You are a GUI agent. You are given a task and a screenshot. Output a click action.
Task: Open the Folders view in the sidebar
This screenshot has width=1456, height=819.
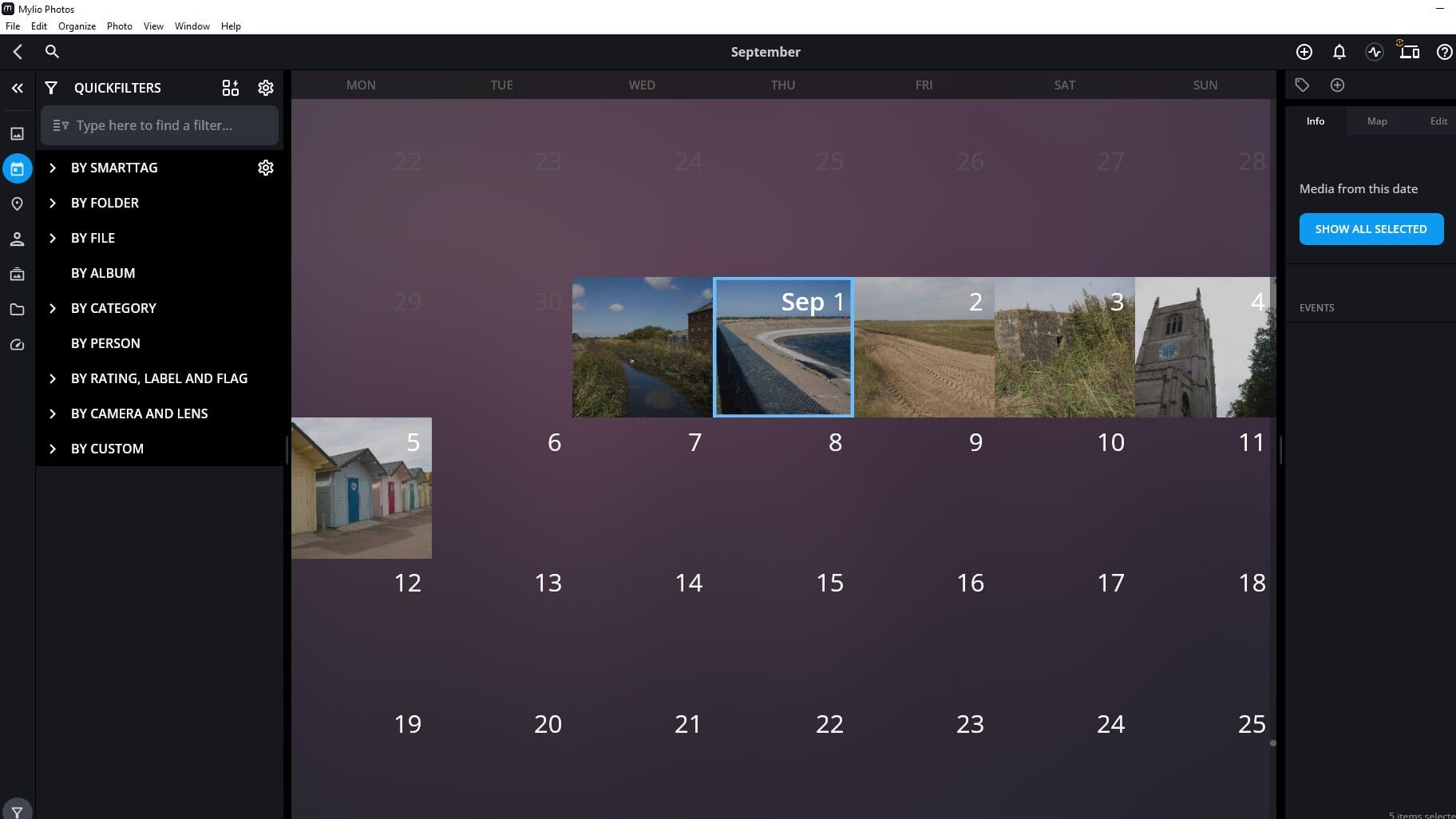tap(18, 309)
